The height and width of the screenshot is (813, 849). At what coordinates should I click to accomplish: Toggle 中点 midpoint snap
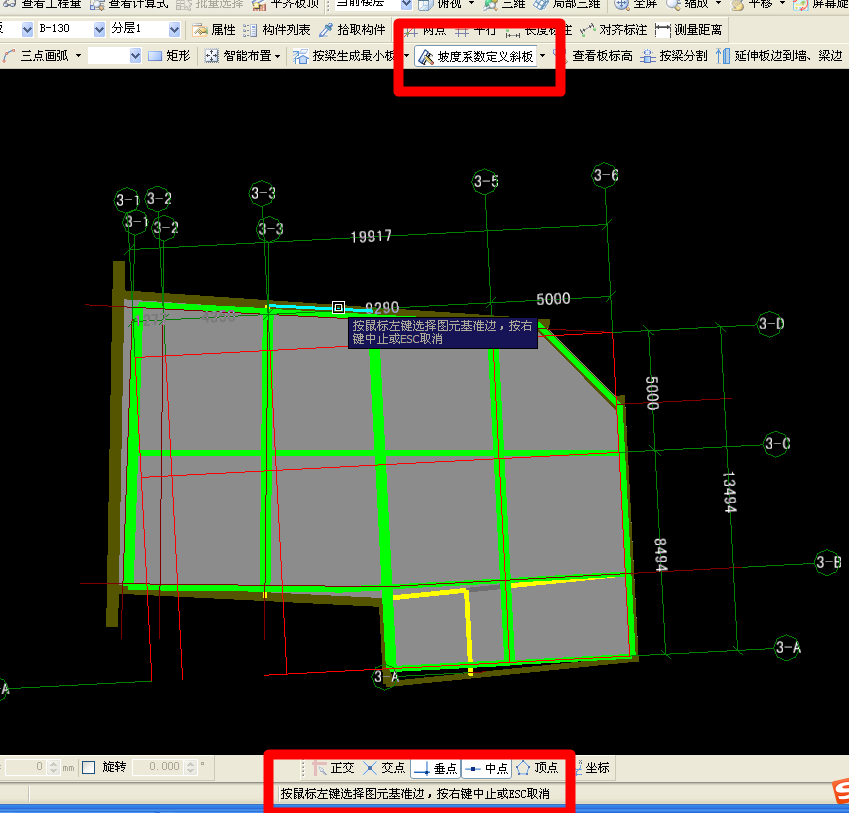[x=487, y=768]
